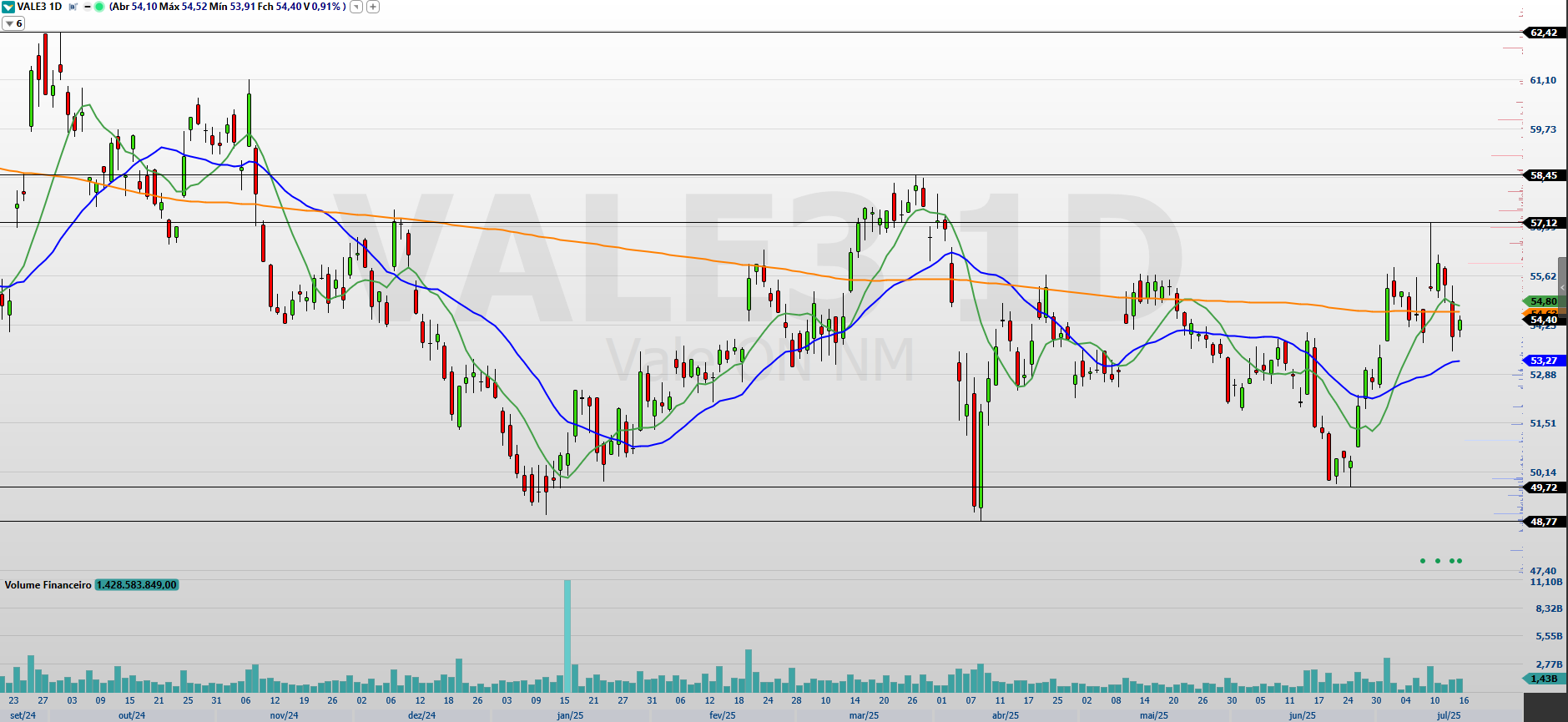Viewport: 1568px width, 722px height.
Task: Click the 1,43B volume value tag
Action: (x=1544, y=679)
